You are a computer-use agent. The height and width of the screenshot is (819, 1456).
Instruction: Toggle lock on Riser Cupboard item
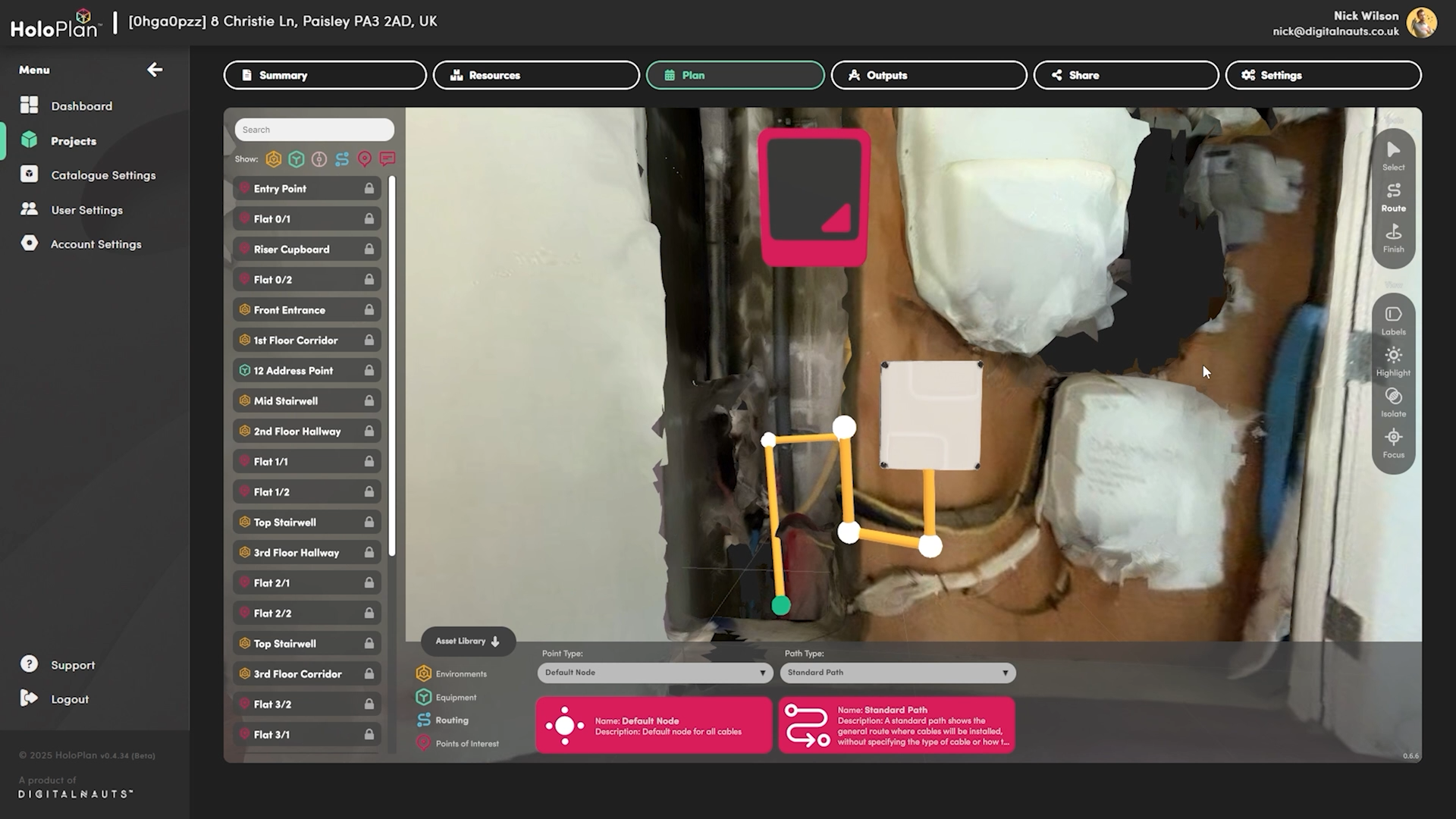coord(369,249)
